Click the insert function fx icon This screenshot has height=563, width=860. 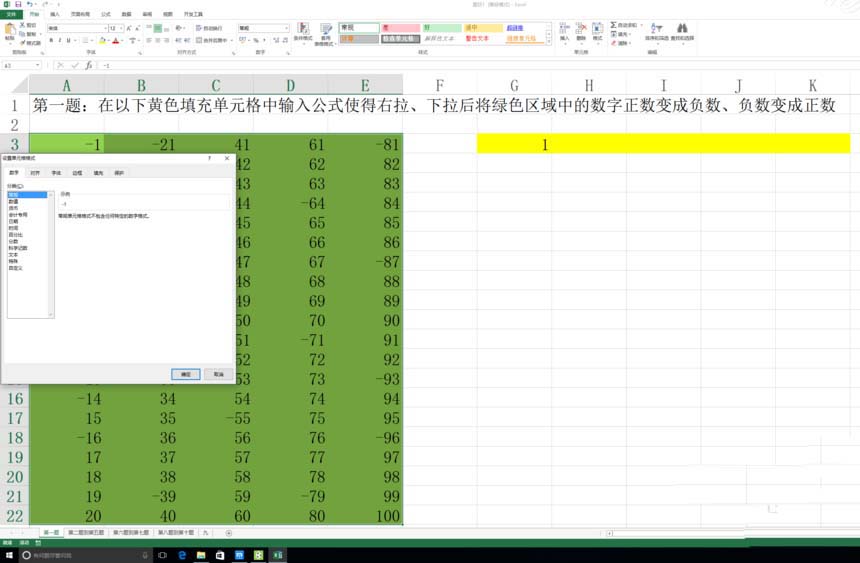coord(87,65)
